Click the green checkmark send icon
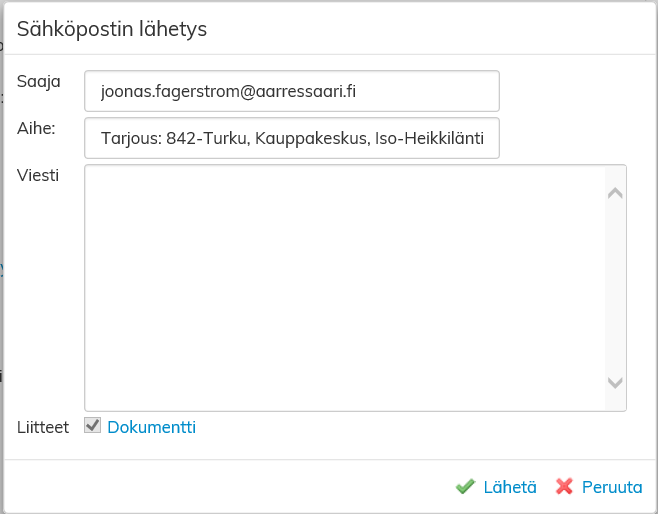Viewport: 658px width, 514px height. pos(465,487)
